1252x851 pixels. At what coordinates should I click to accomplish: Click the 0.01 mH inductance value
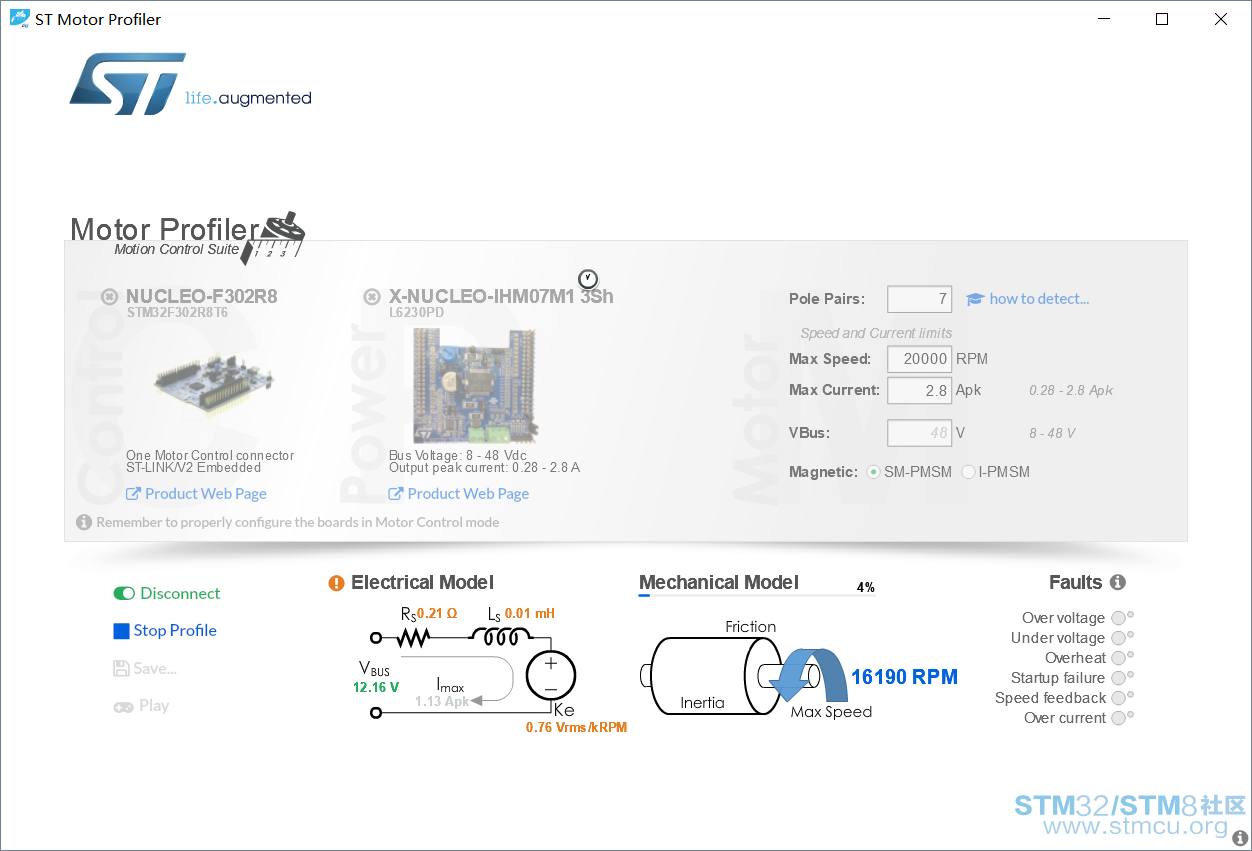530,614
